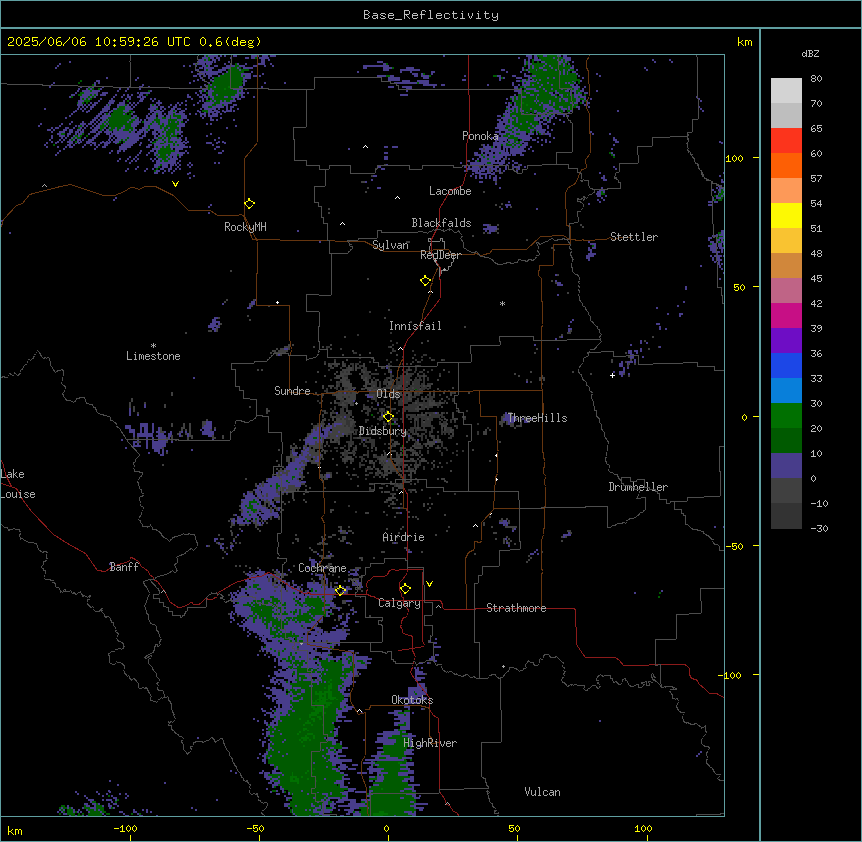This screenshot has height=842, width=862.
Task: Click the Stettler city label
Action: point(634,237)
